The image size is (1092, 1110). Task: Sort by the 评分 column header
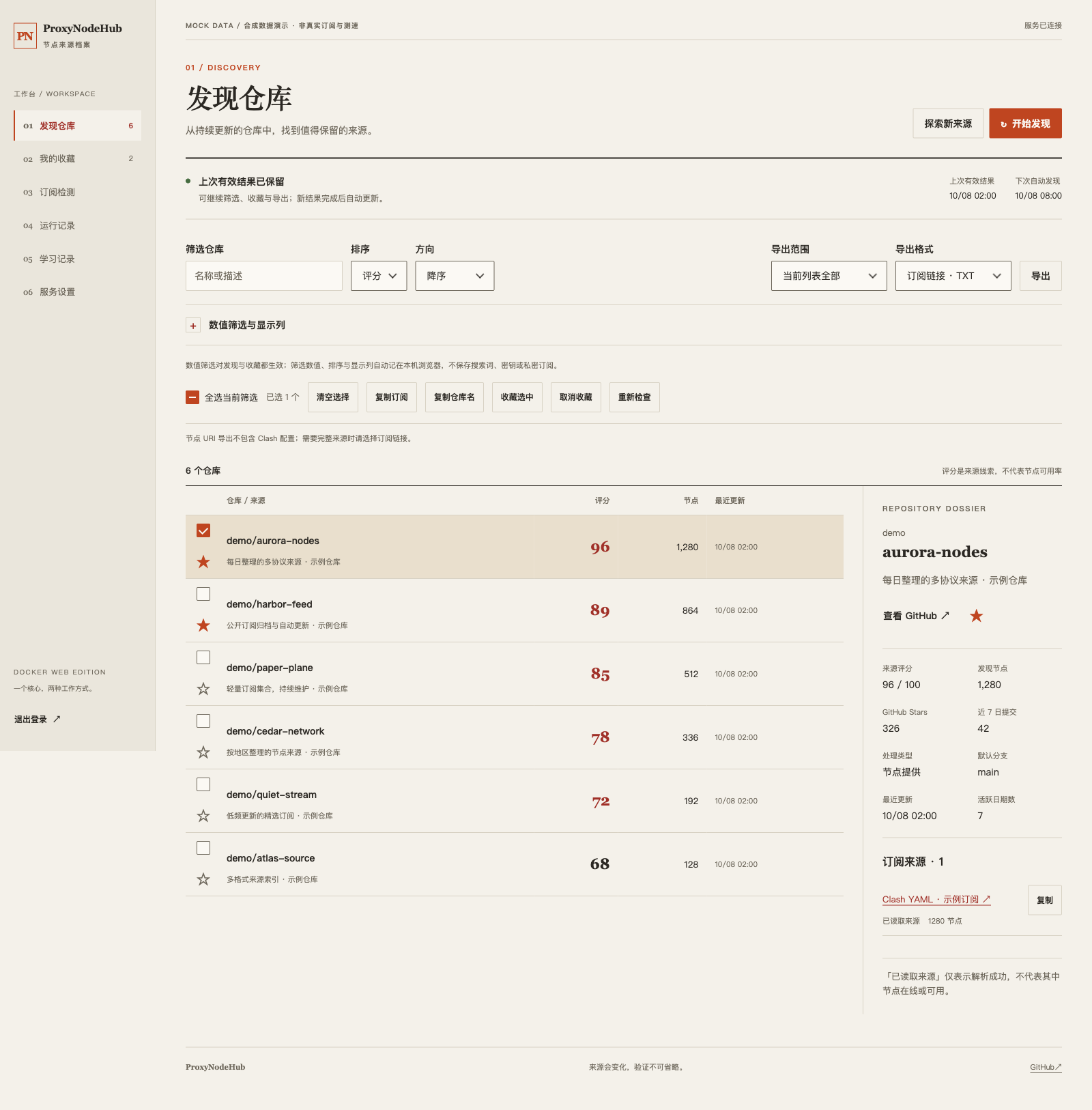pyautogui.click(x=602, y=500)
